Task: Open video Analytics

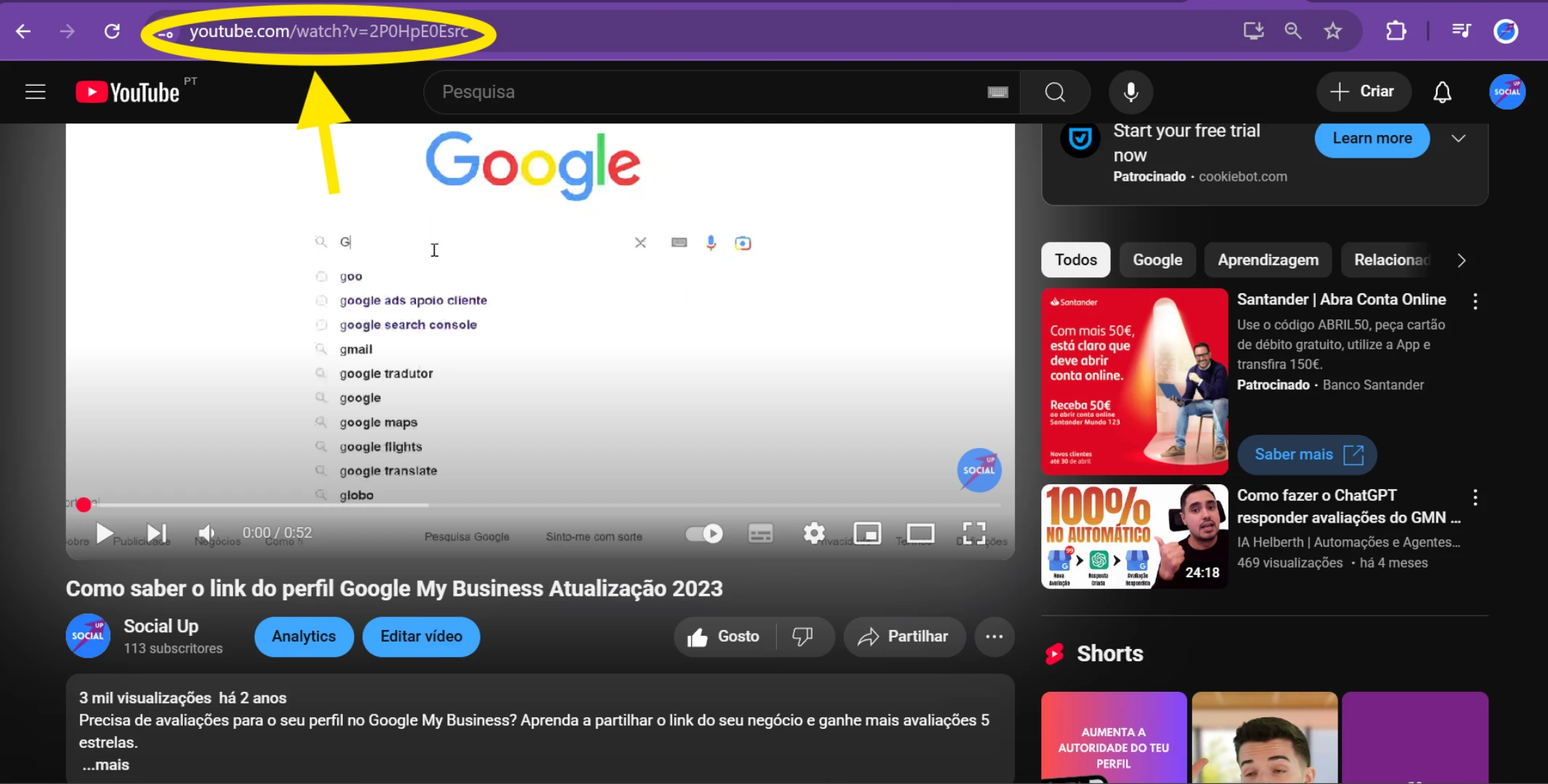Action: point(304,637)
